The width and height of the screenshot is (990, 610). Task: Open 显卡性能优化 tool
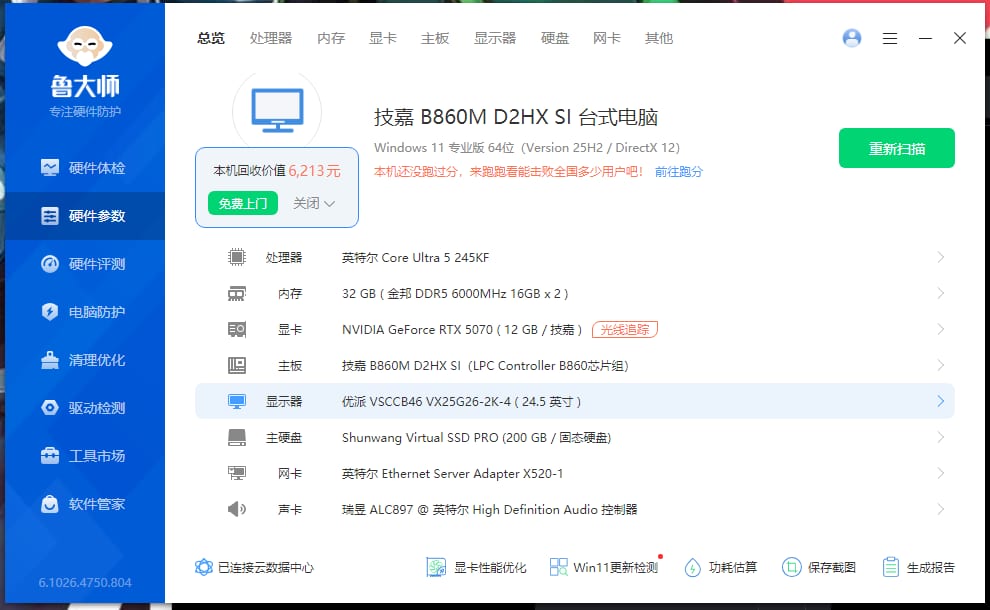(476, 567)
